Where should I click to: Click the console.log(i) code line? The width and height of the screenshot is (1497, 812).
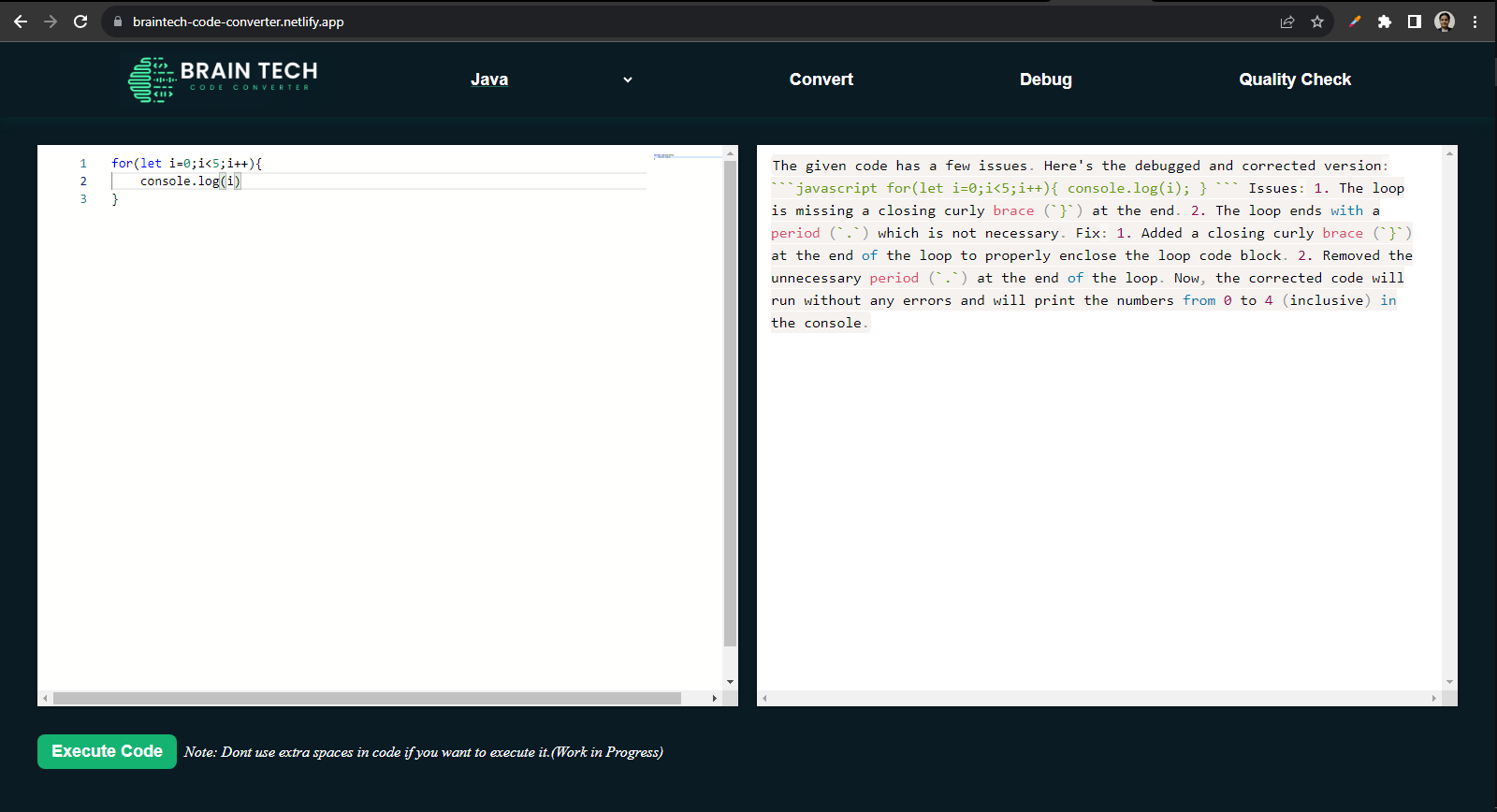tap(191, 181)
